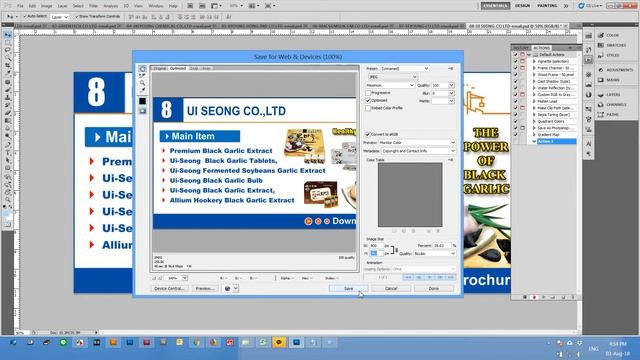The width and height of the screenshot is (640, 360).
Task: Click the image width input field
Action: (x=376, y=246)
